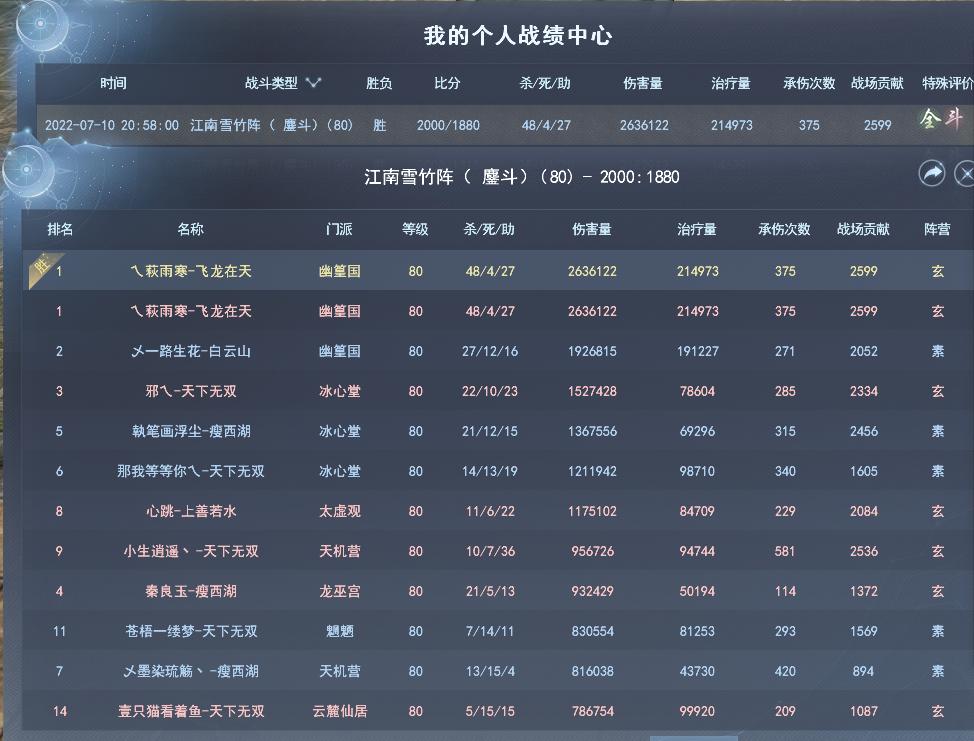Click 天机营 in the 小生逍遥 row
This screenshot has height=741, width=974.
340,551
